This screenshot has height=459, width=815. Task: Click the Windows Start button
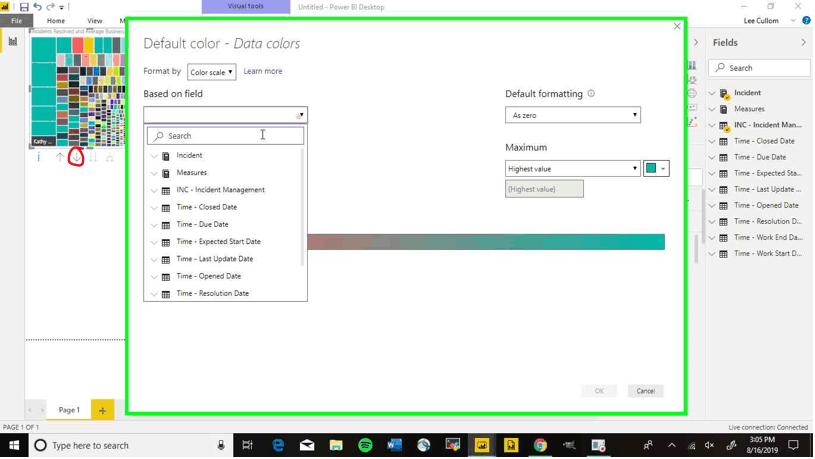(x=14, y=445)
